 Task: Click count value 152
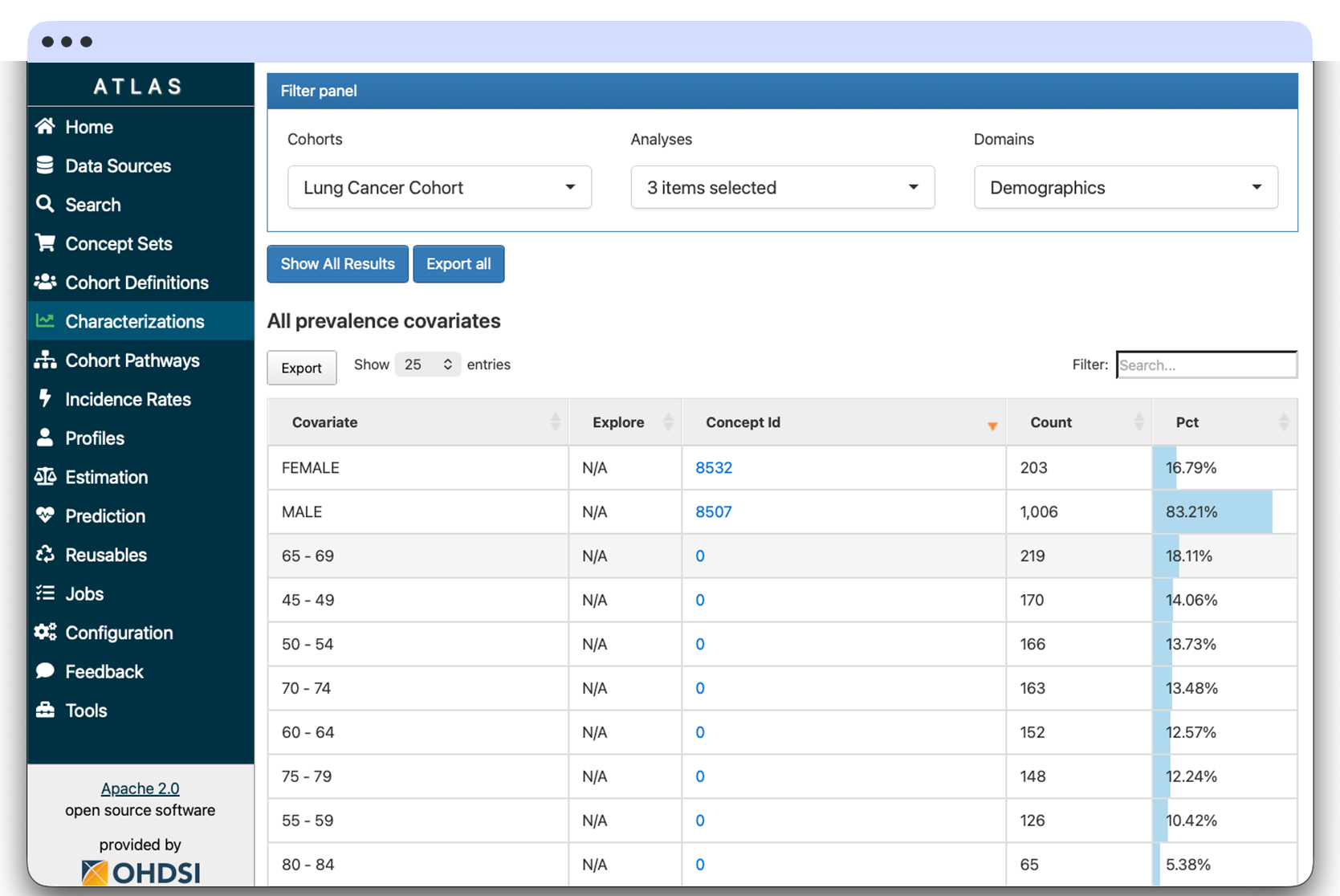pos(1032,732)
